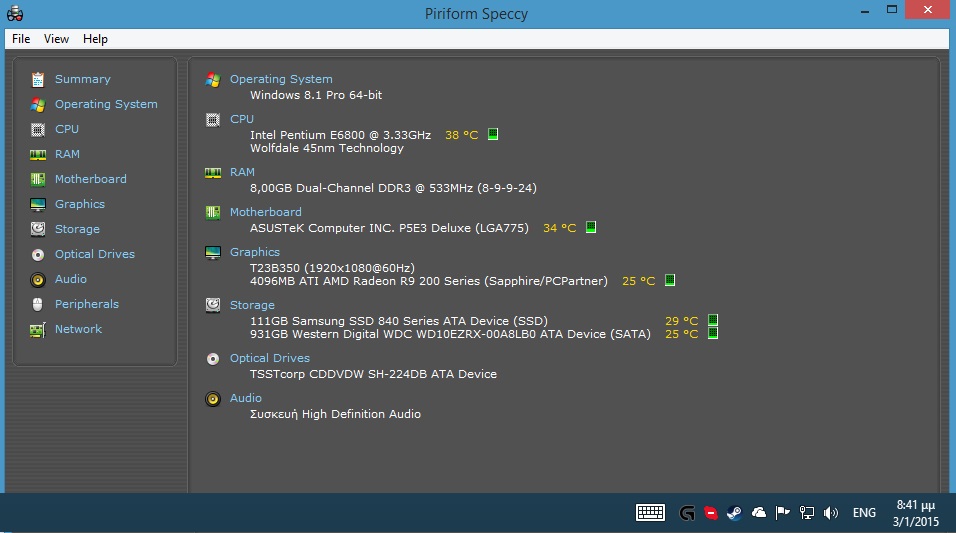
Task: Click the motherboard temperature 34 °C reading
Action: pyautogui.click(x=560, y=228)
